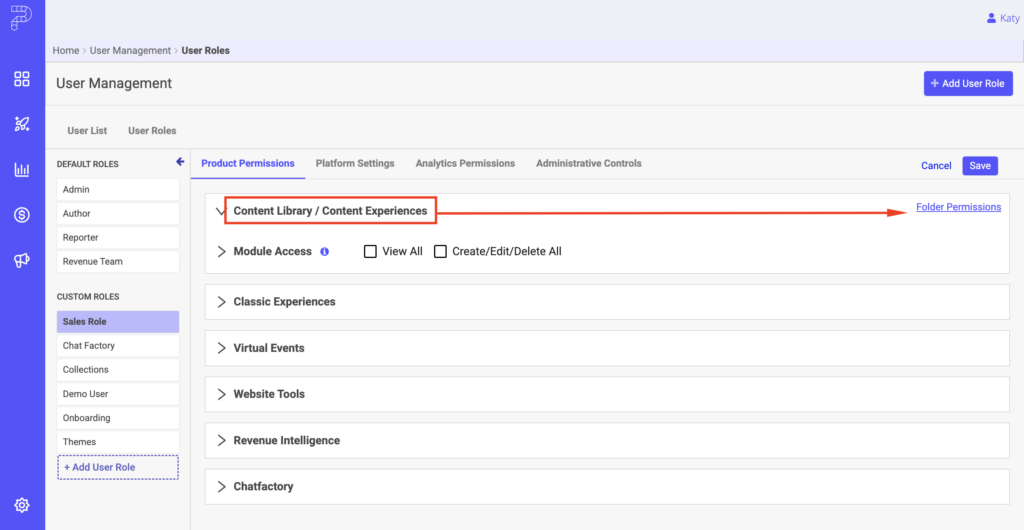Check the Create/Edit/Delete All checkbox
This screenshot has width=1024, height=530.
click(440, 251)
